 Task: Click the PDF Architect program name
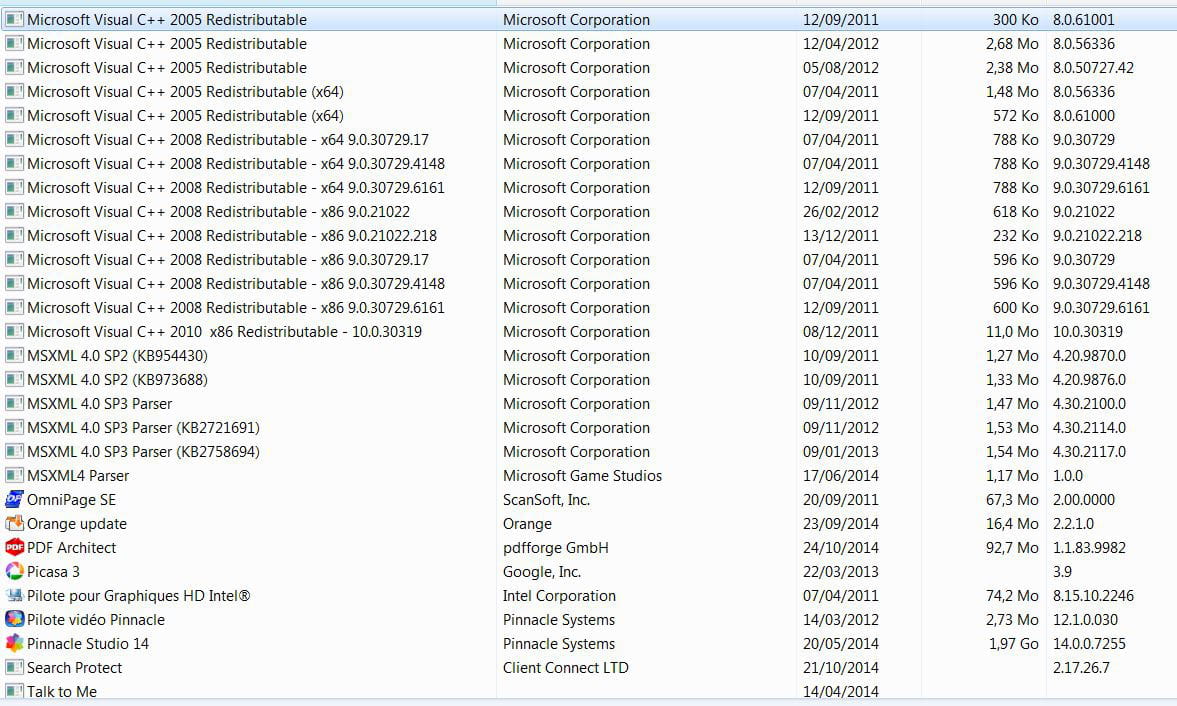click(x=71, y=548)
